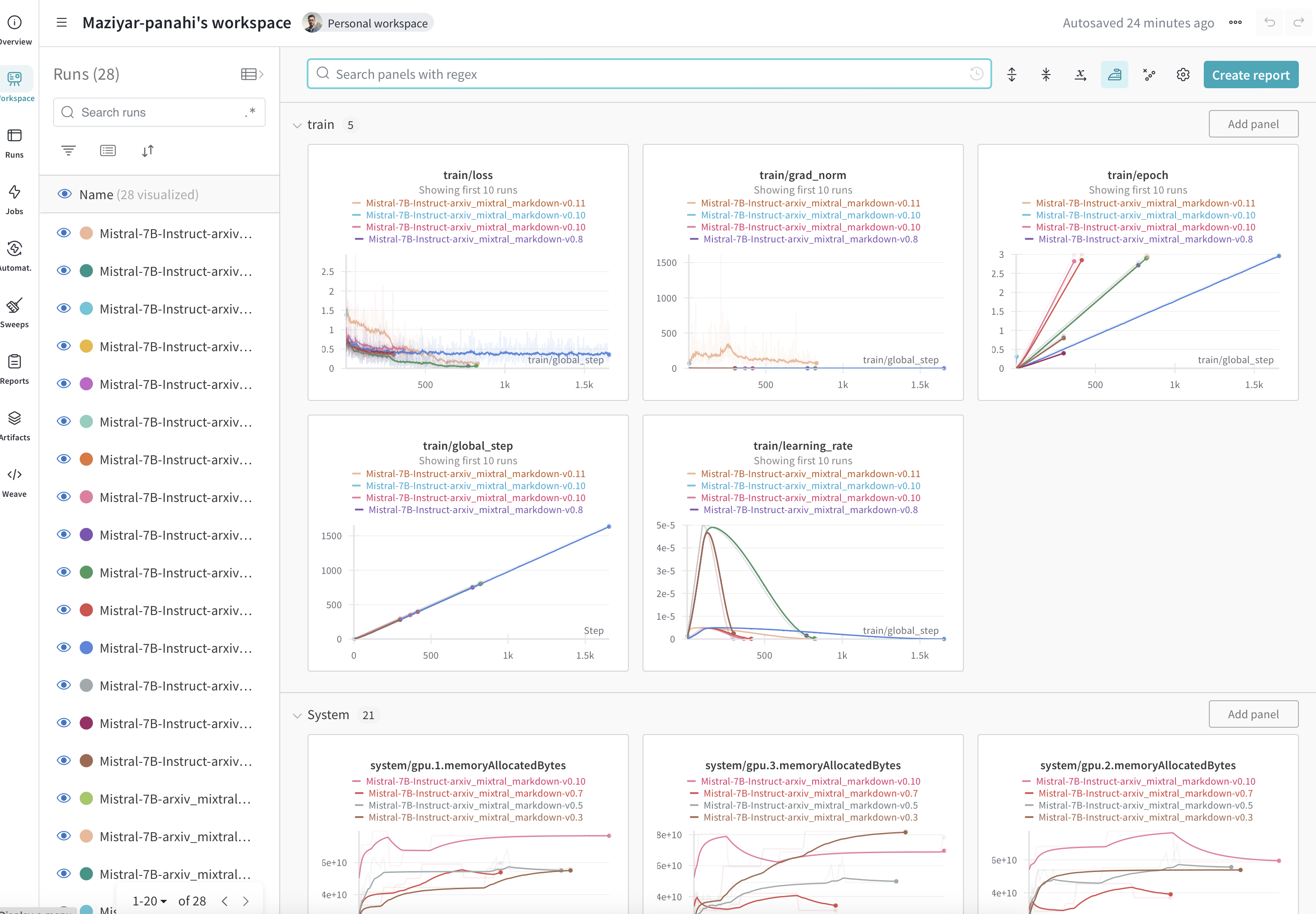Open the panel settings gear icon
The width and height of the screenshot is (1316, 914).
click(1183, 75)
